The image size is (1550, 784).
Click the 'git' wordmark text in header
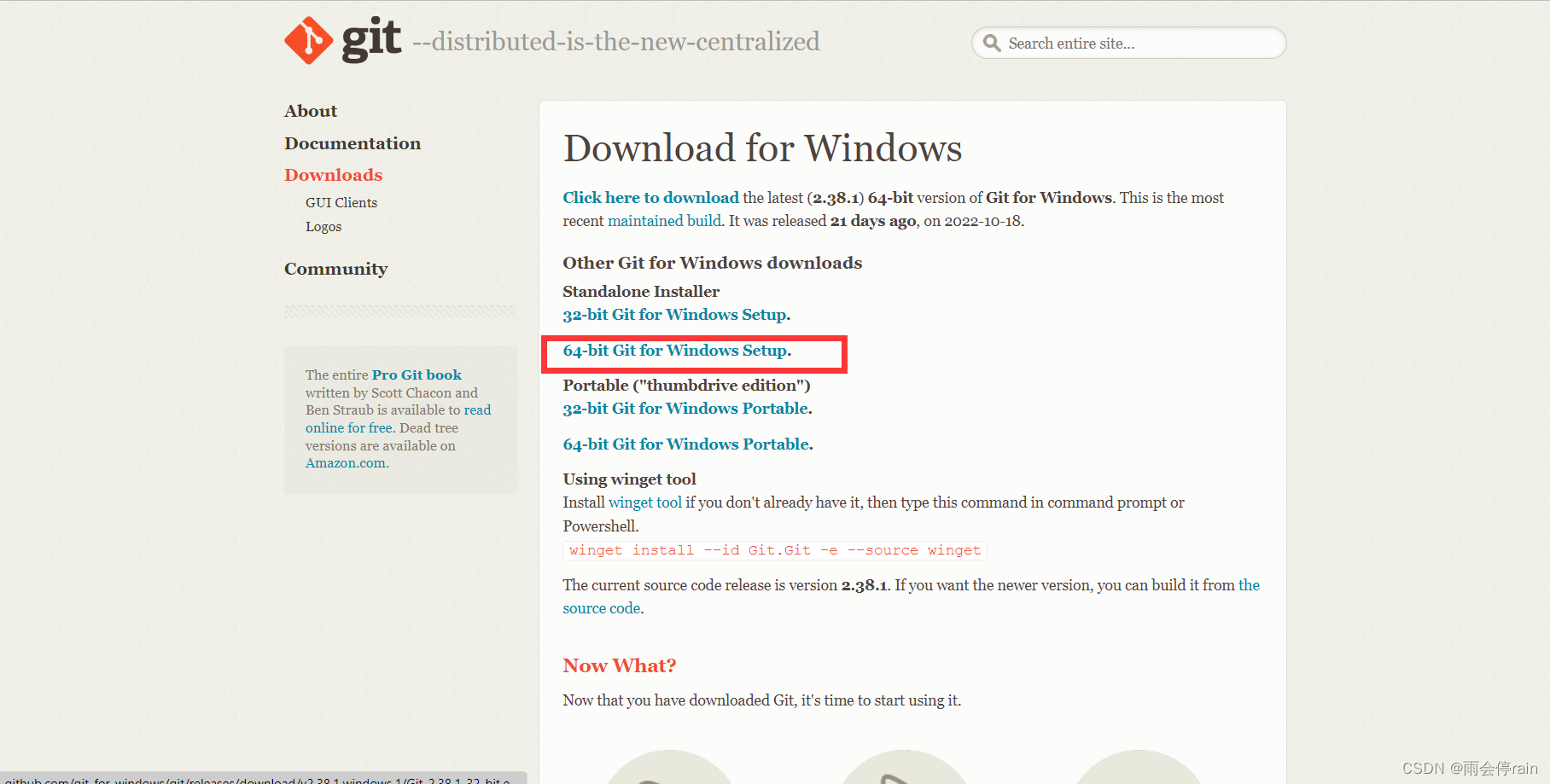(371, 39)
